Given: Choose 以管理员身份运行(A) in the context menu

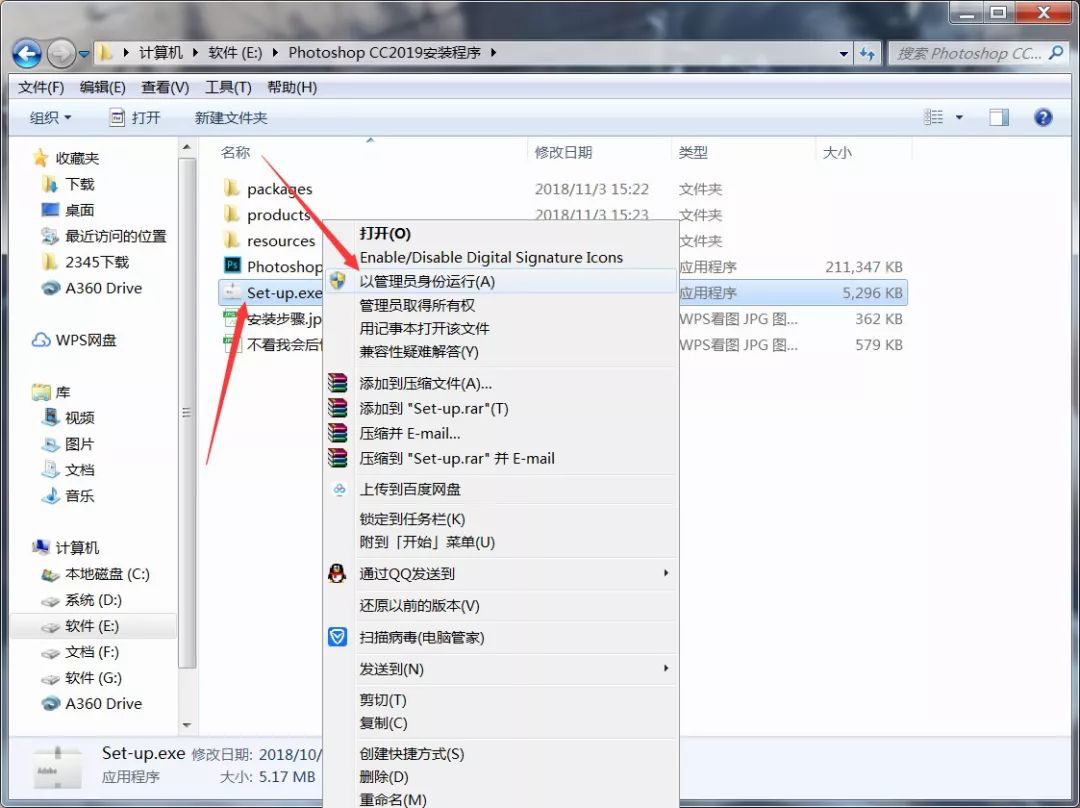Looking at the screenshot, I should coord(501,281).
